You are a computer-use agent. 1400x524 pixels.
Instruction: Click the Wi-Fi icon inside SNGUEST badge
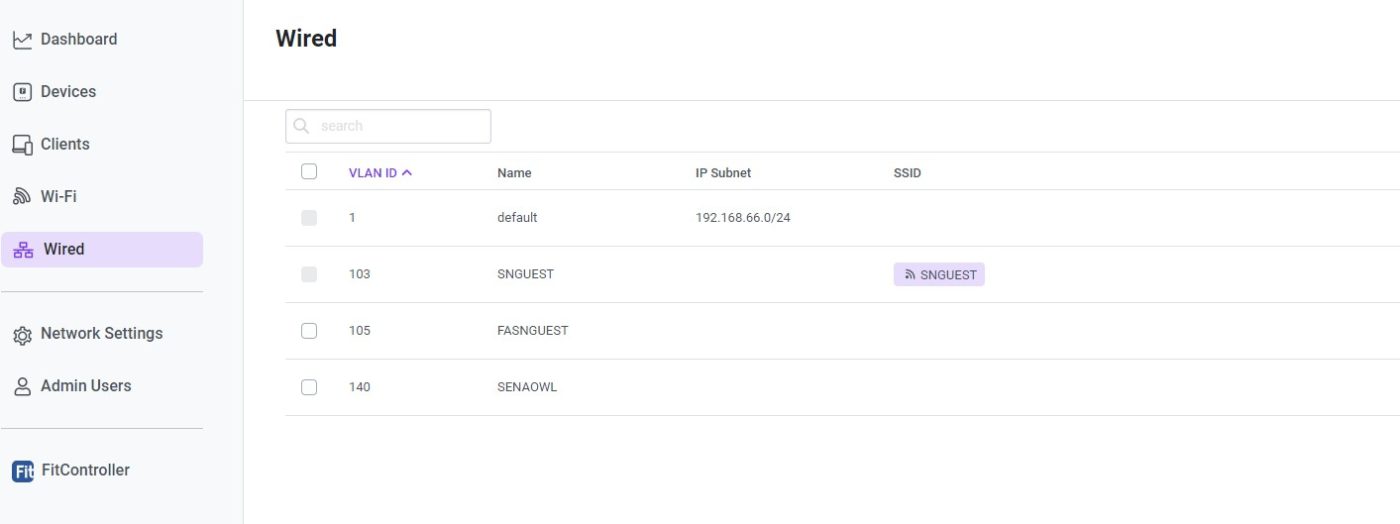pos(910,274)
